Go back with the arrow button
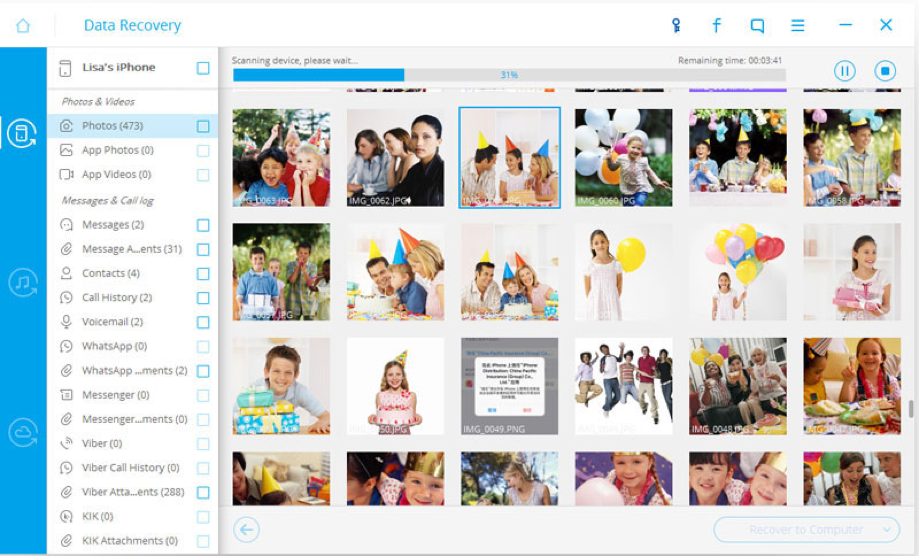The image size is (919, 556). click(x=246, y=530)
